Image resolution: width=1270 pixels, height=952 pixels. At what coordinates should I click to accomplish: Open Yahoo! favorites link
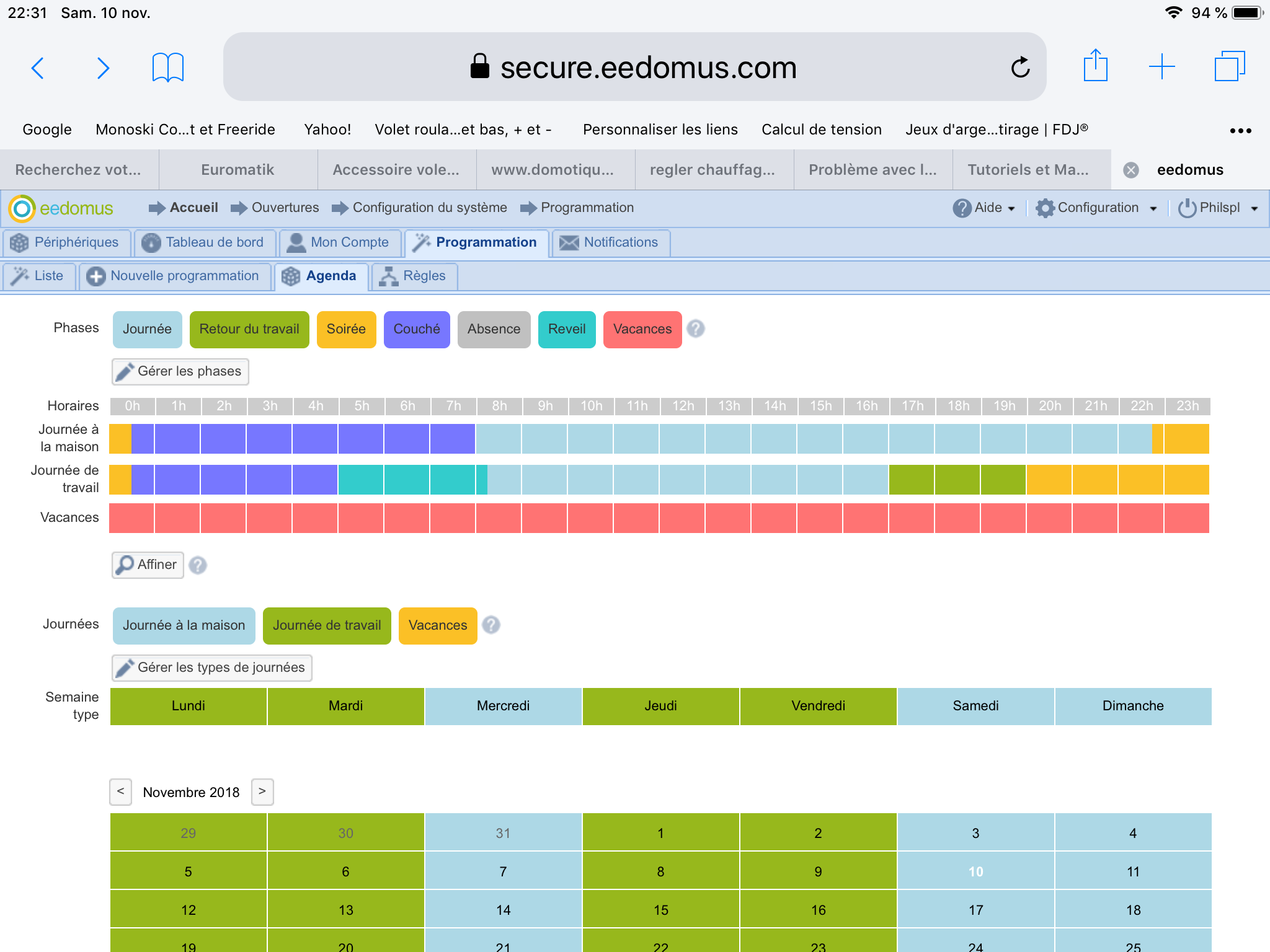click(327, 130)
